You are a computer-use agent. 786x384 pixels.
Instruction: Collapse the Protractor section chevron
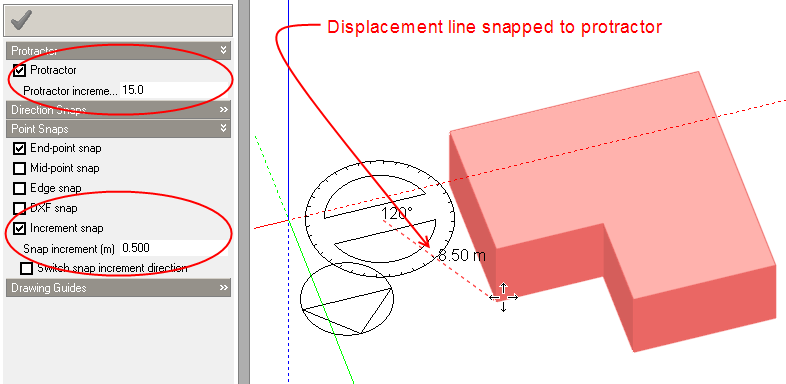(224, 50)
